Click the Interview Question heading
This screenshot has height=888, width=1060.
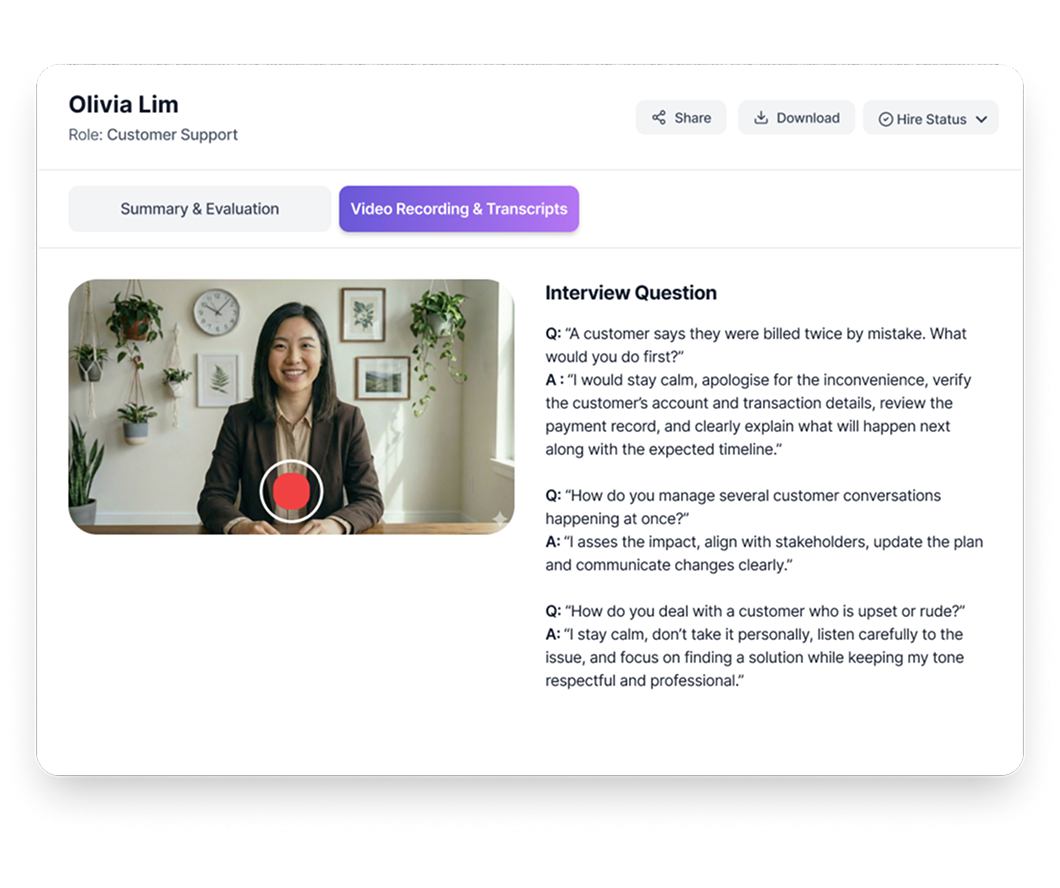[x=631, y=293]
